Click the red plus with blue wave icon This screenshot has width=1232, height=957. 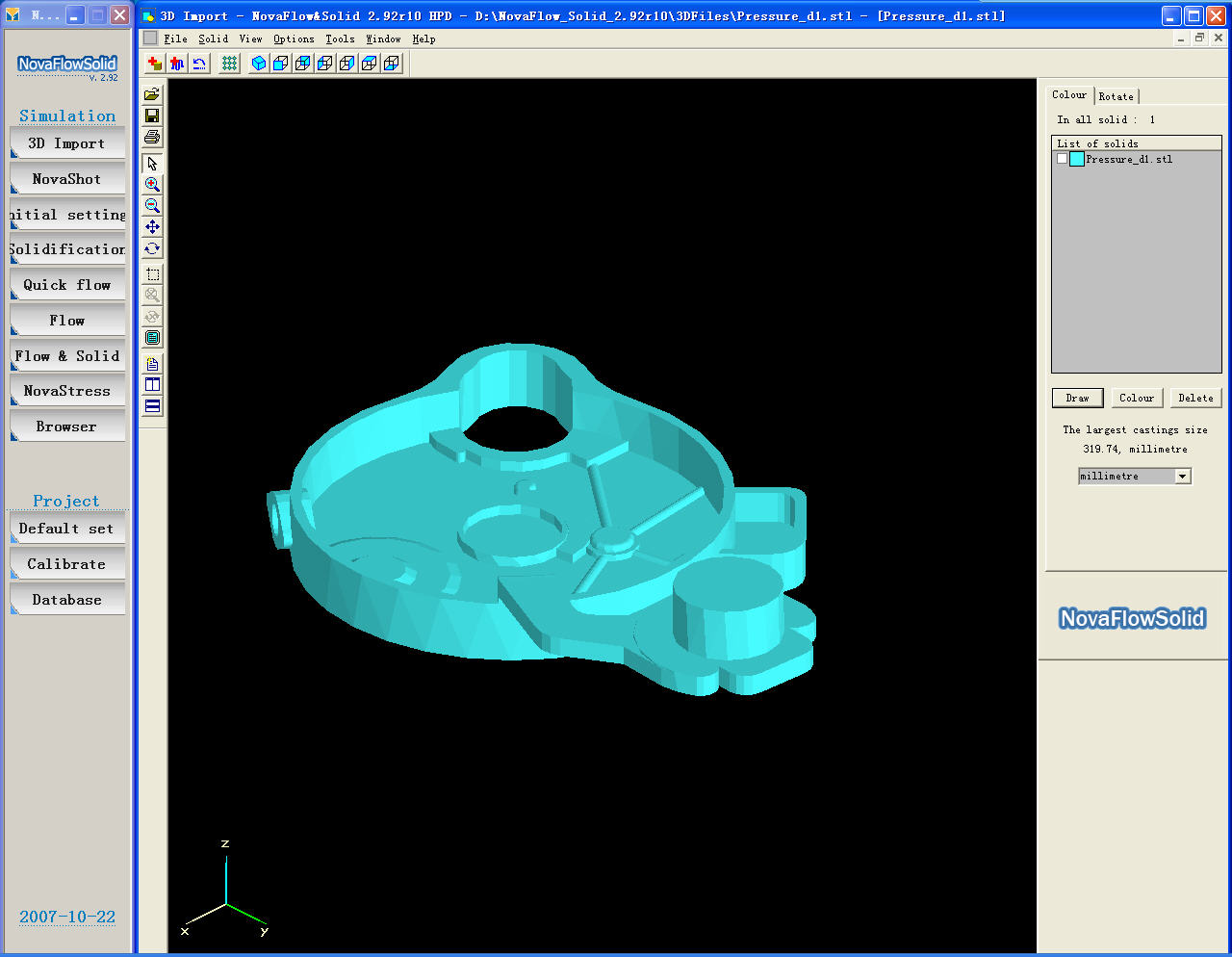point(176,64)
